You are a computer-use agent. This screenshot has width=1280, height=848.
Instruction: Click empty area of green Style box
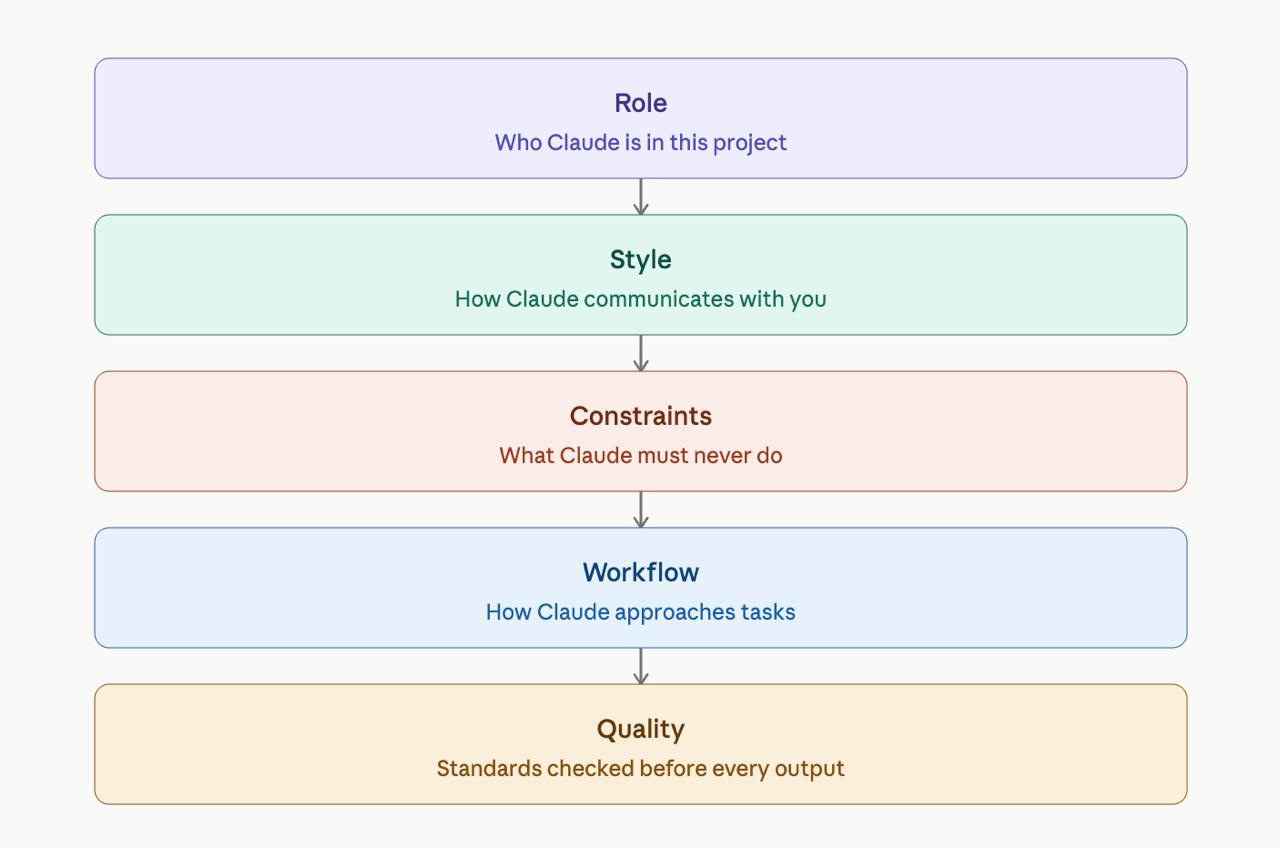(x=300, y=275)
